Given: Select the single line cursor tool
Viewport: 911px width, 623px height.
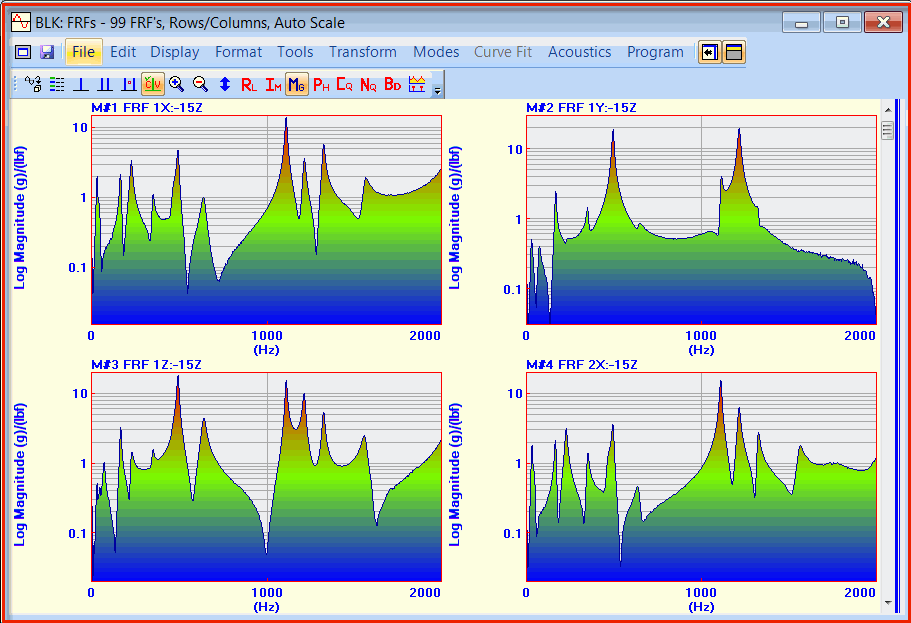Looking at the screenshot, I should pos(81,84).
